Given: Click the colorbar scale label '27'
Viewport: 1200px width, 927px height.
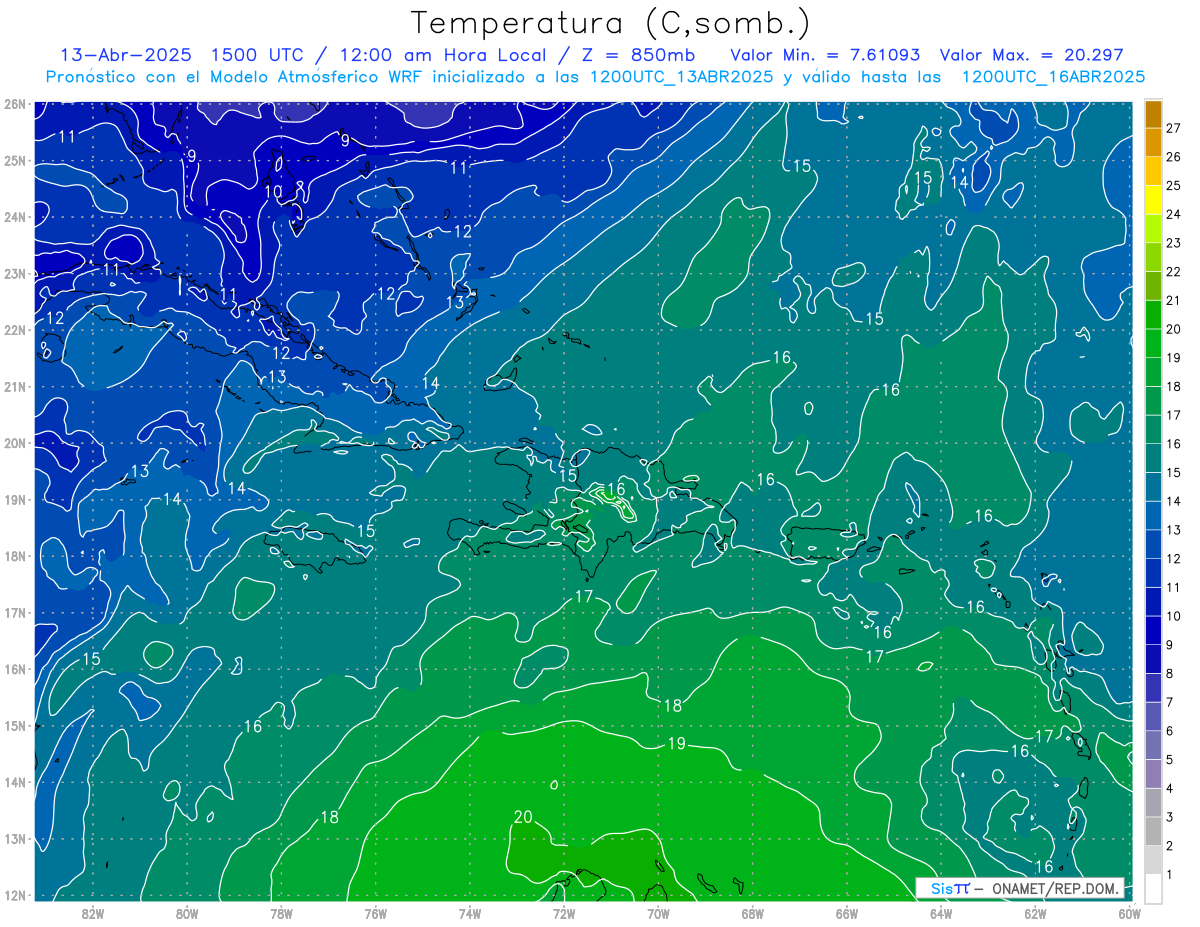Looking at the screenshot, I should [x=1173, y=128].
